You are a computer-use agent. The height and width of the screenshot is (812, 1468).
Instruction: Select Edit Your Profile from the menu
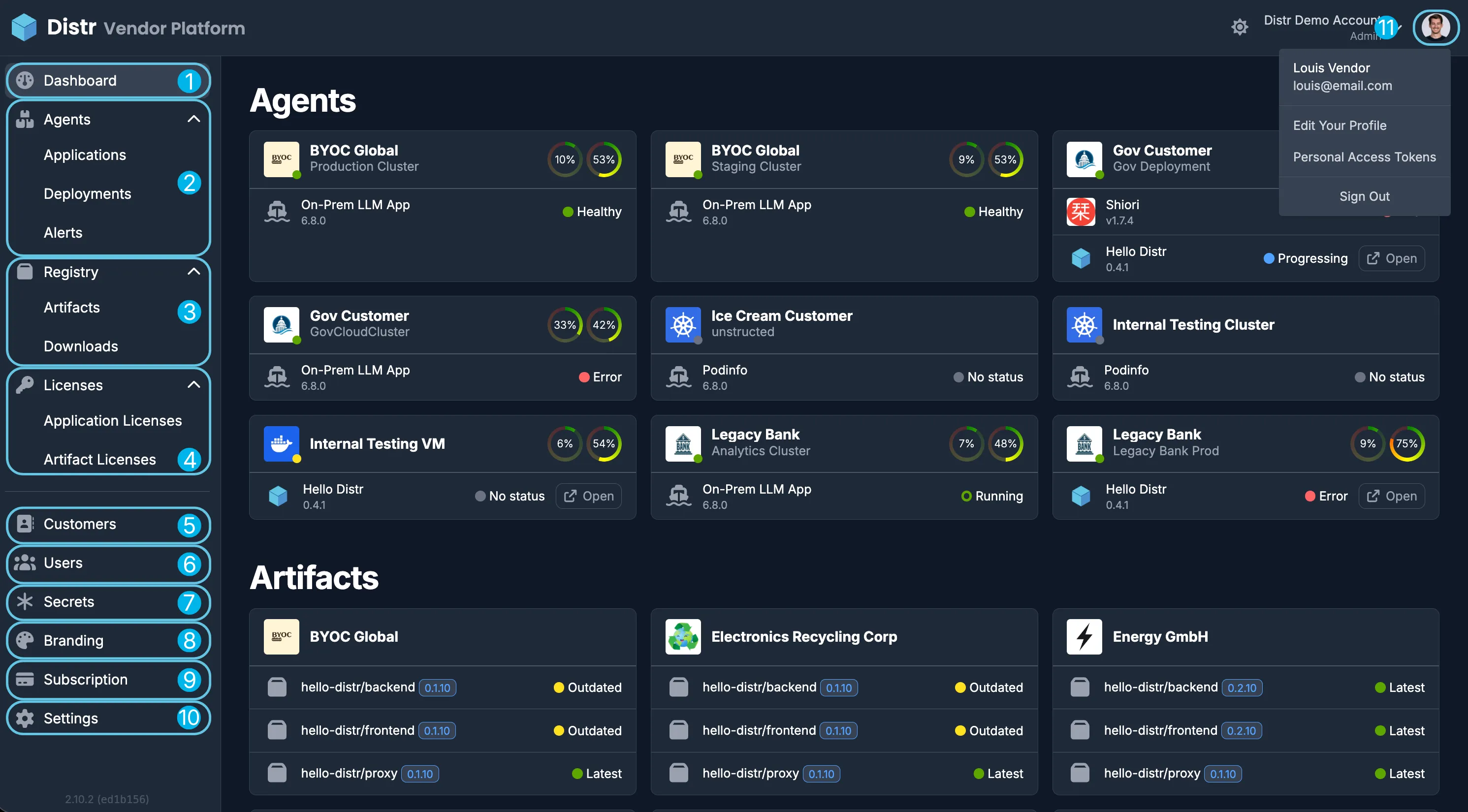point(1340,125)
